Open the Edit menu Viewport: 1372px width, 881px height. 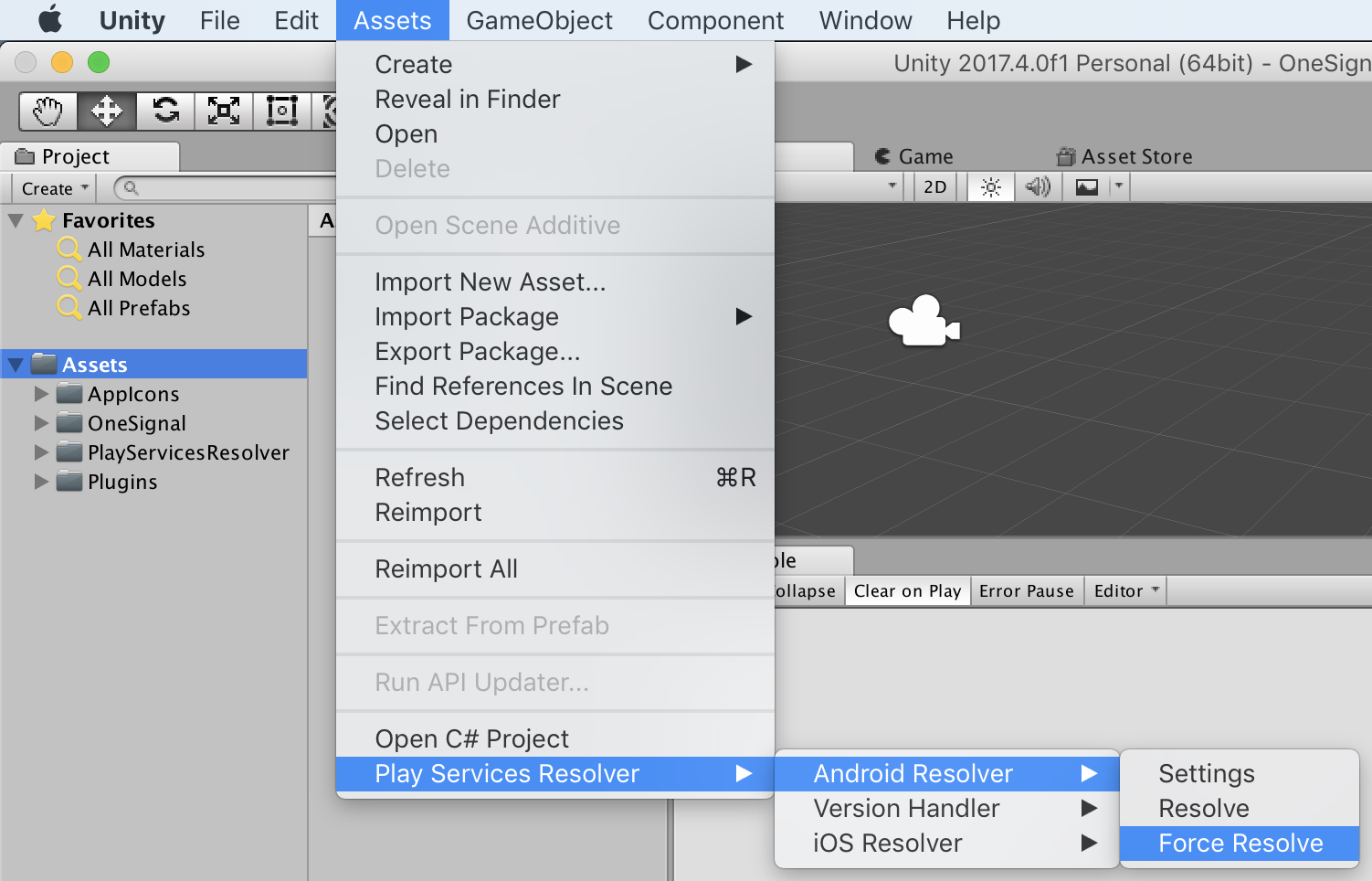pos(296,20)
